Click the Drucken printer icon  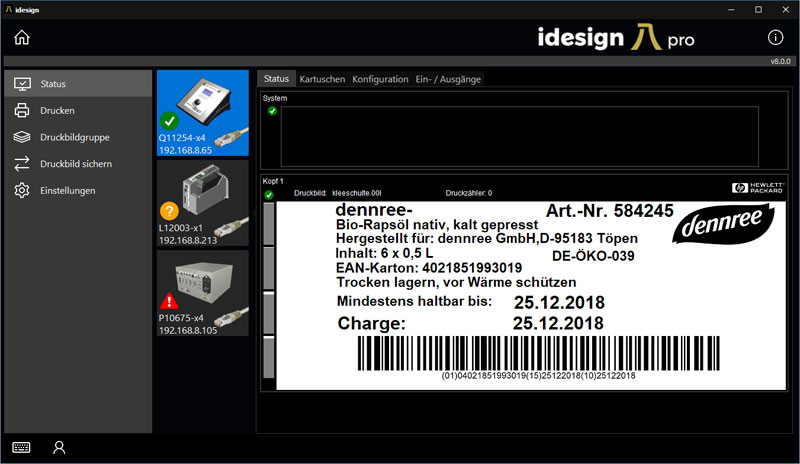point(22,110)
